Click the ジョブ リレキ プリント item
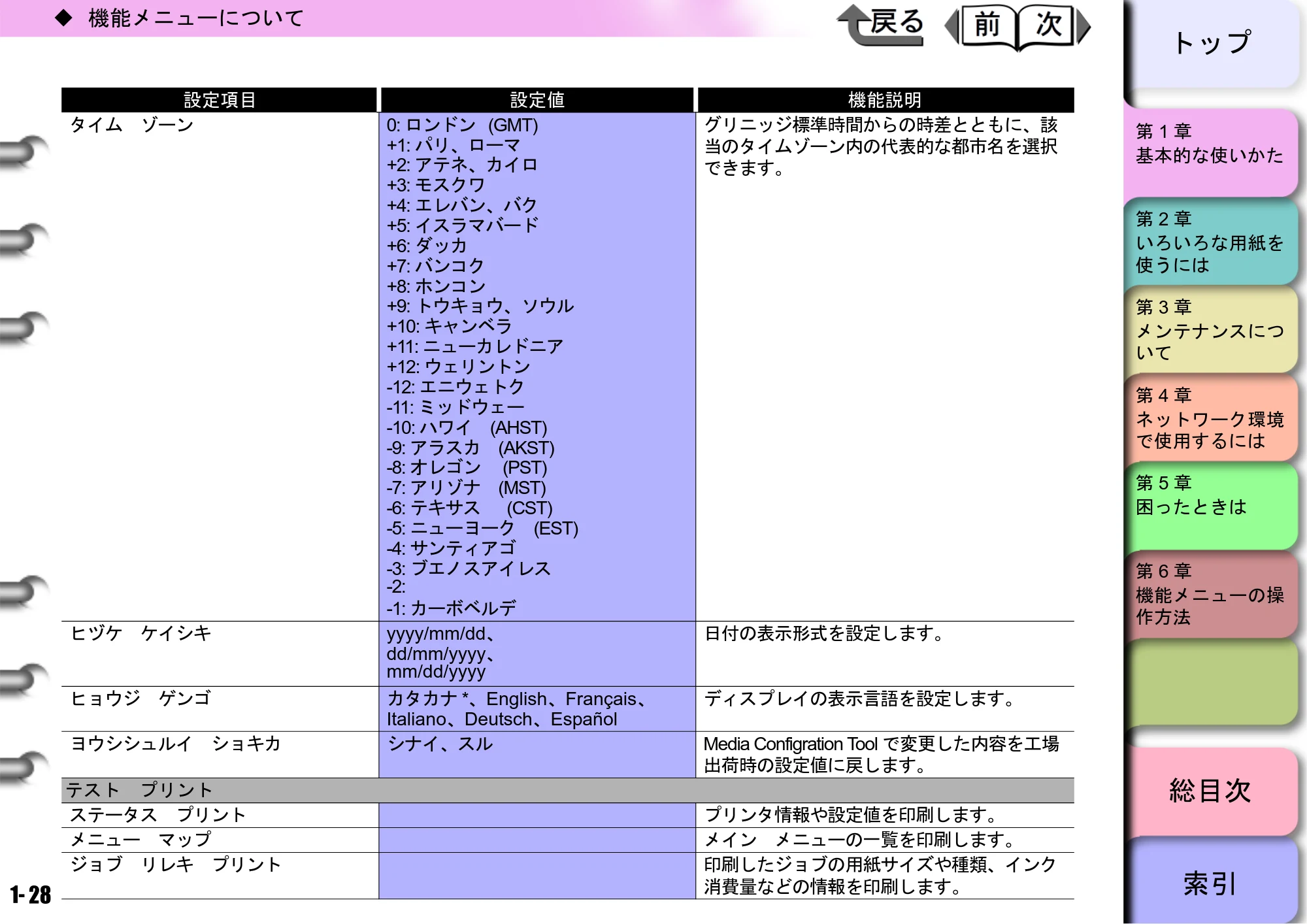1307x924 pixels. pos(176,864)
